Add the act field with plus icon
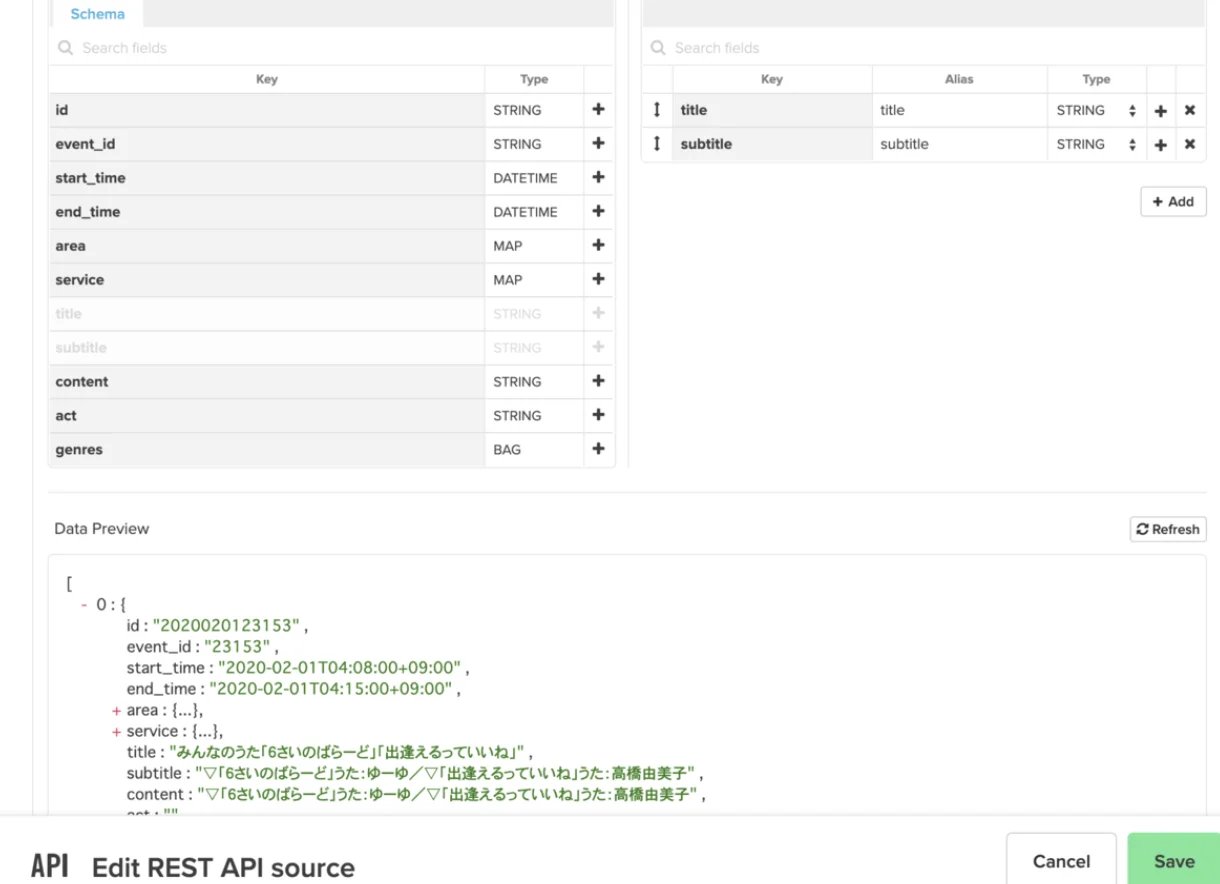 598,416
